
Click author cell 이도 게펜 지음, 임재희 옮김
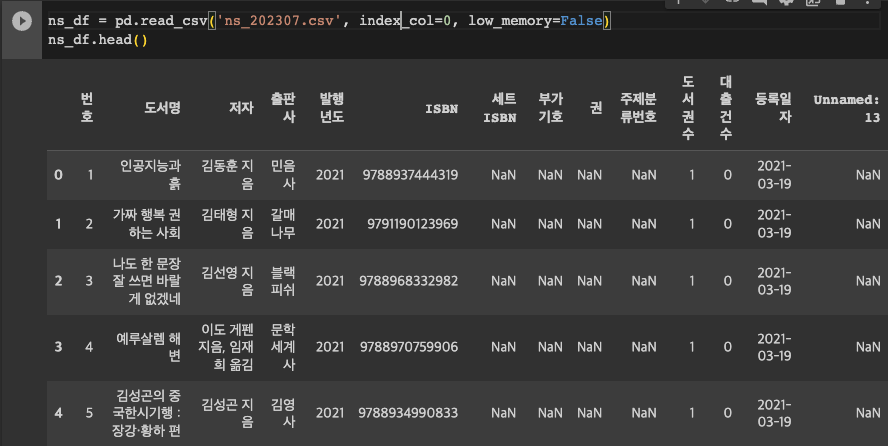[x=225, y=347]
